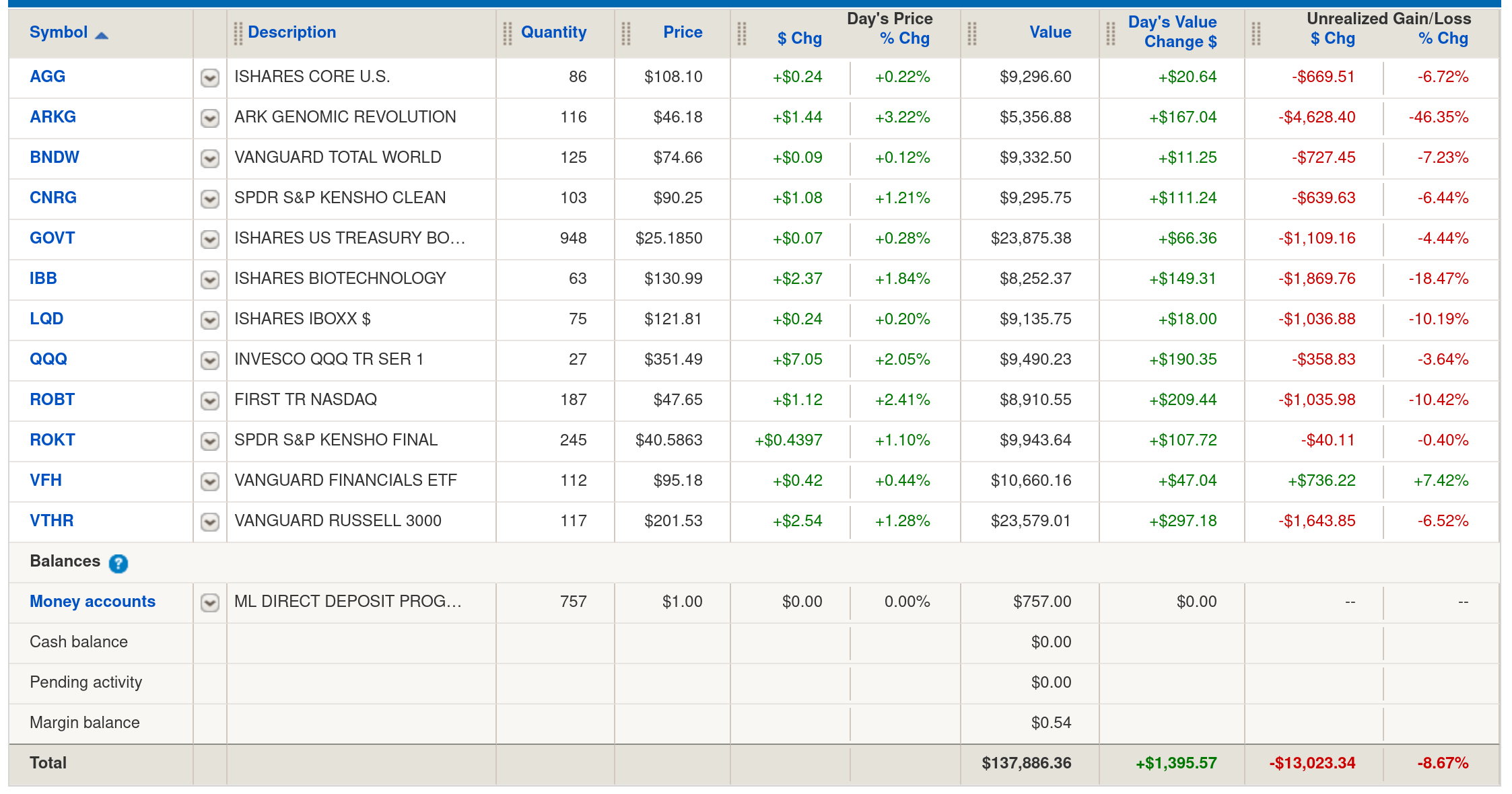Expand the QQQ row dropdown menu
The height and width of the screenshot is (794, 1512).
tap(210, 361)
